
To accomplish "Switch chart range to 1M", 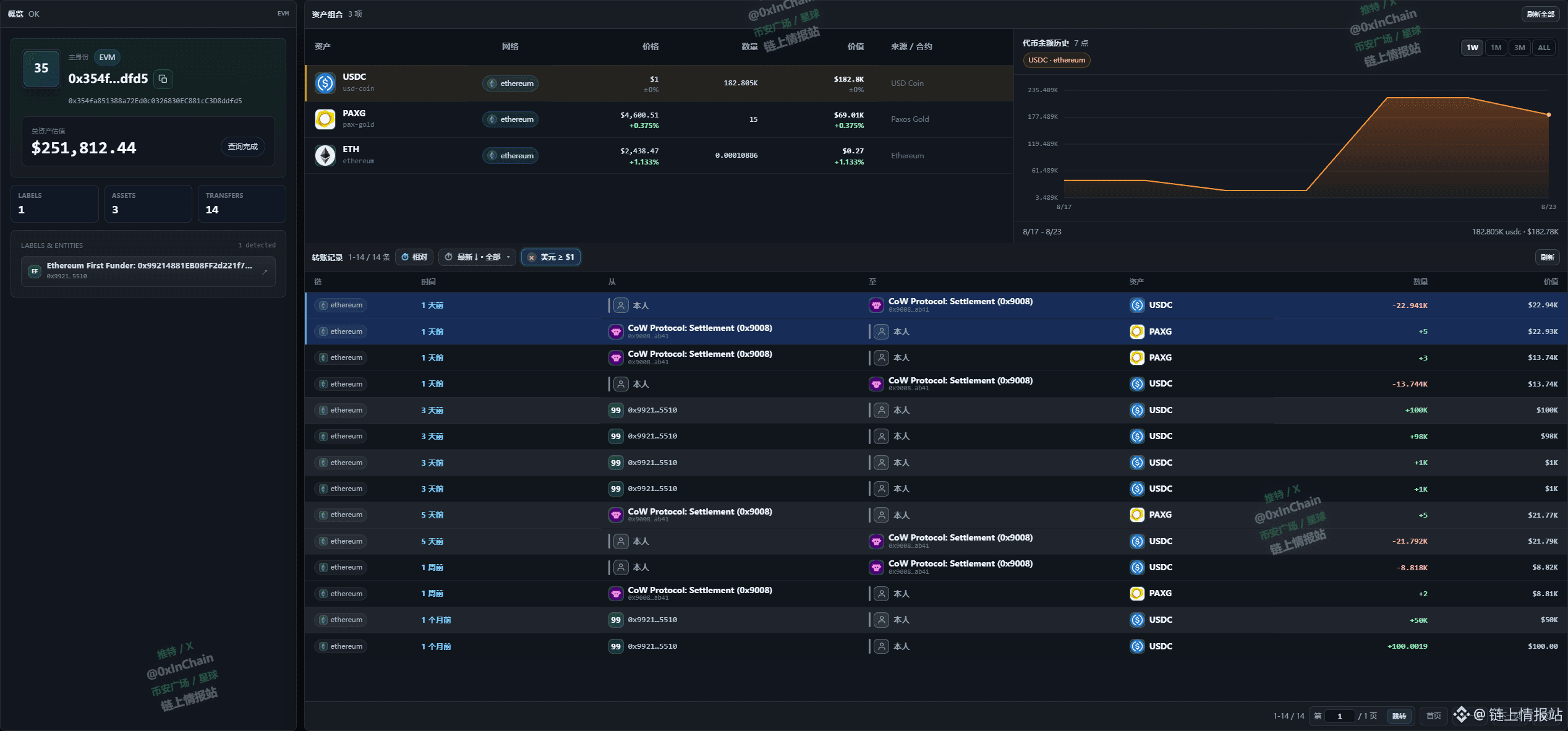I will pyautogui.click(x=1496, y=48).
